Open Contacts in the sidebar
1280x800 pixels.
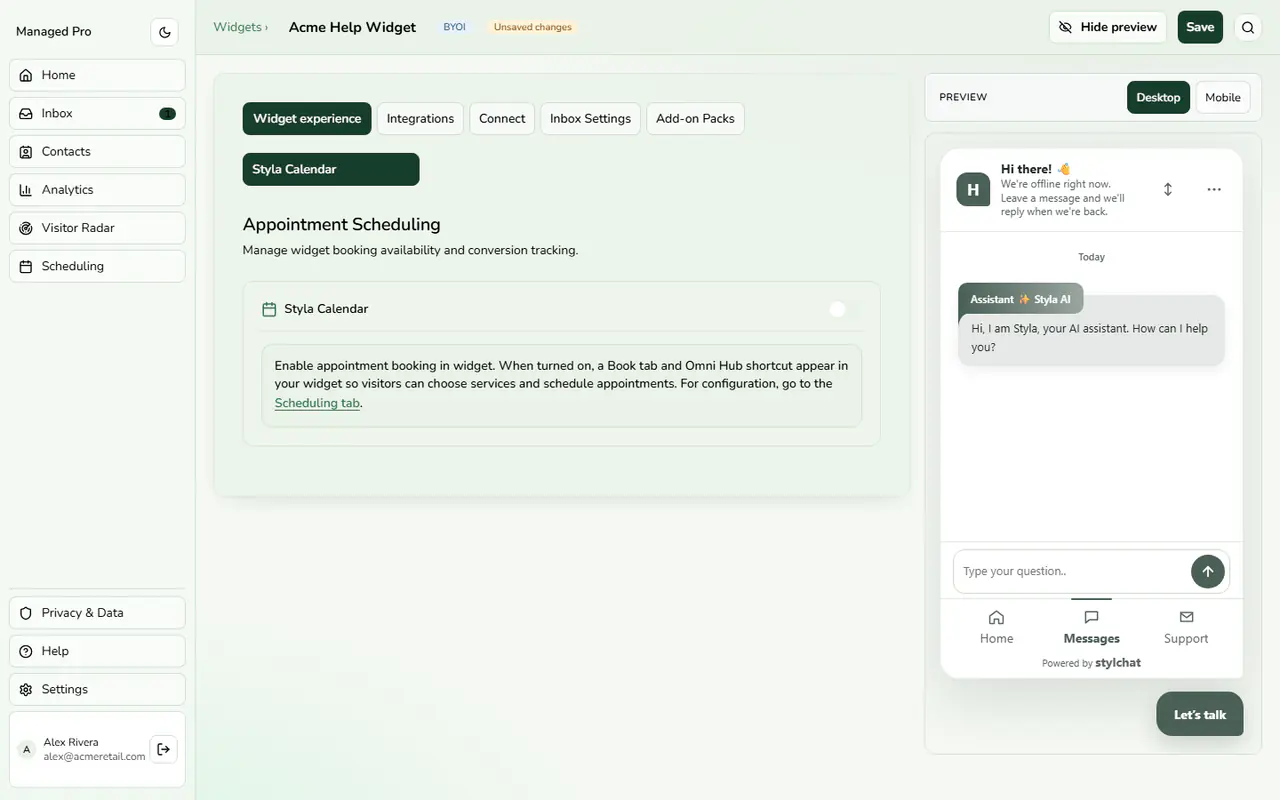coord(97,151)
